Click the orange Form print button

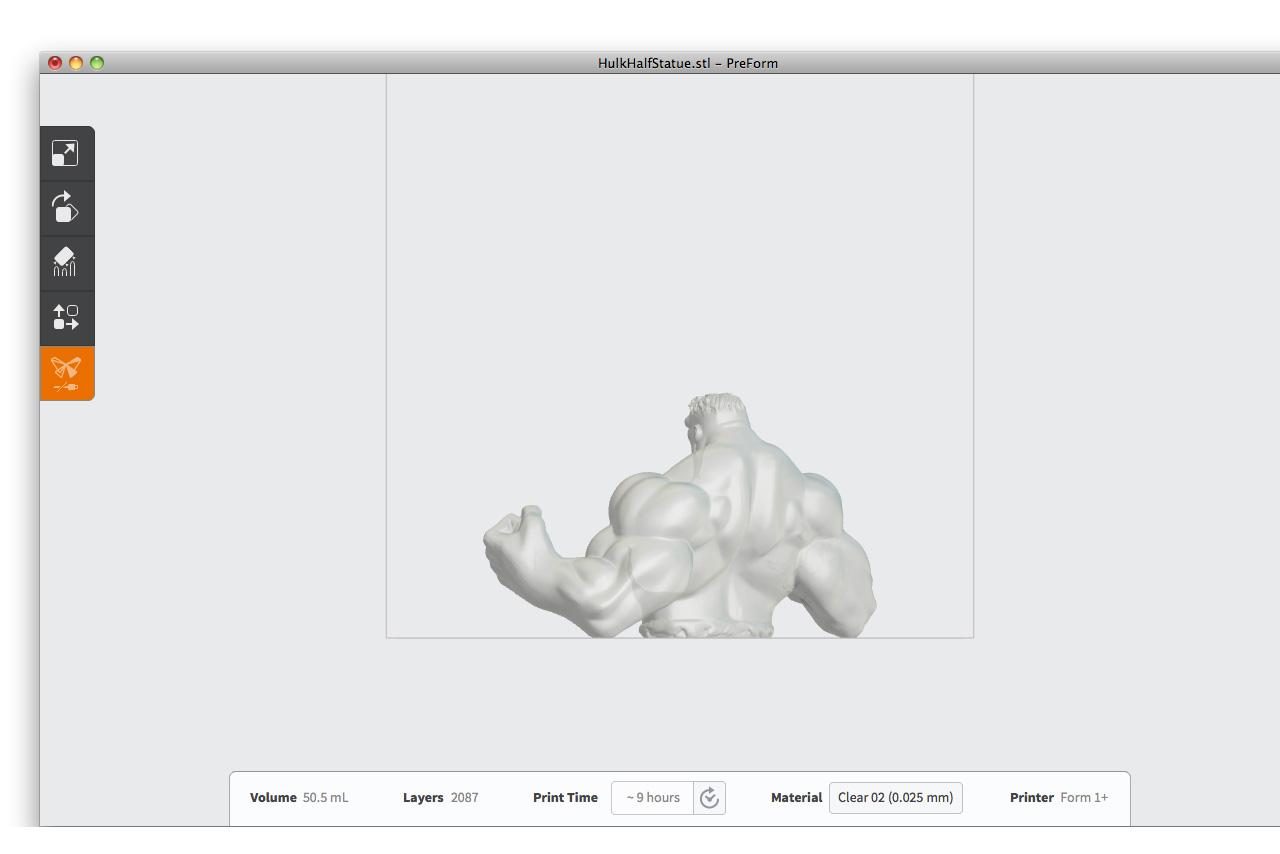point(66,373)
